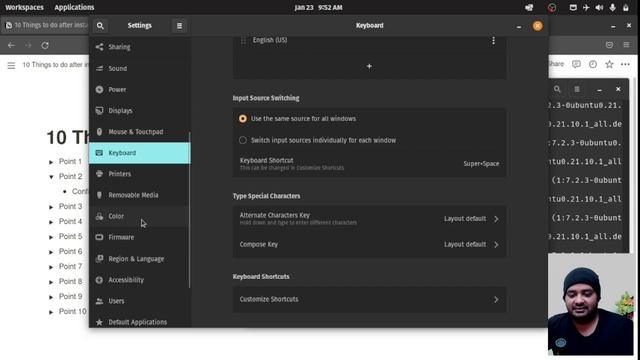The width and height of the screenshot is (640, 360).
Task: Add an input source with plus button
Action: point(369,66)
